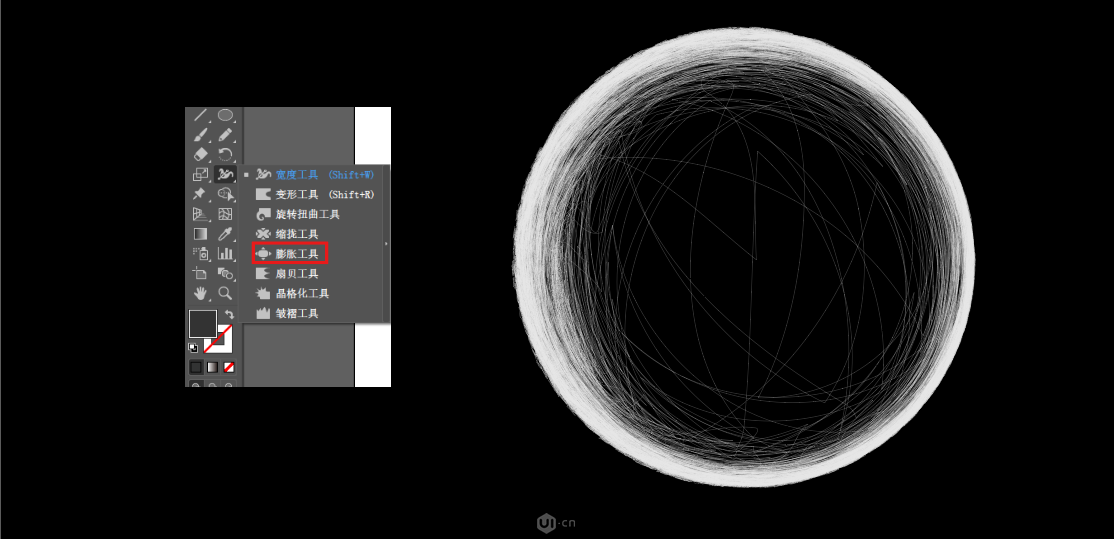Viewport: 1114px width, 539px height.
Task: Activate the Rotate tool
Action: [x=226, y=155]
